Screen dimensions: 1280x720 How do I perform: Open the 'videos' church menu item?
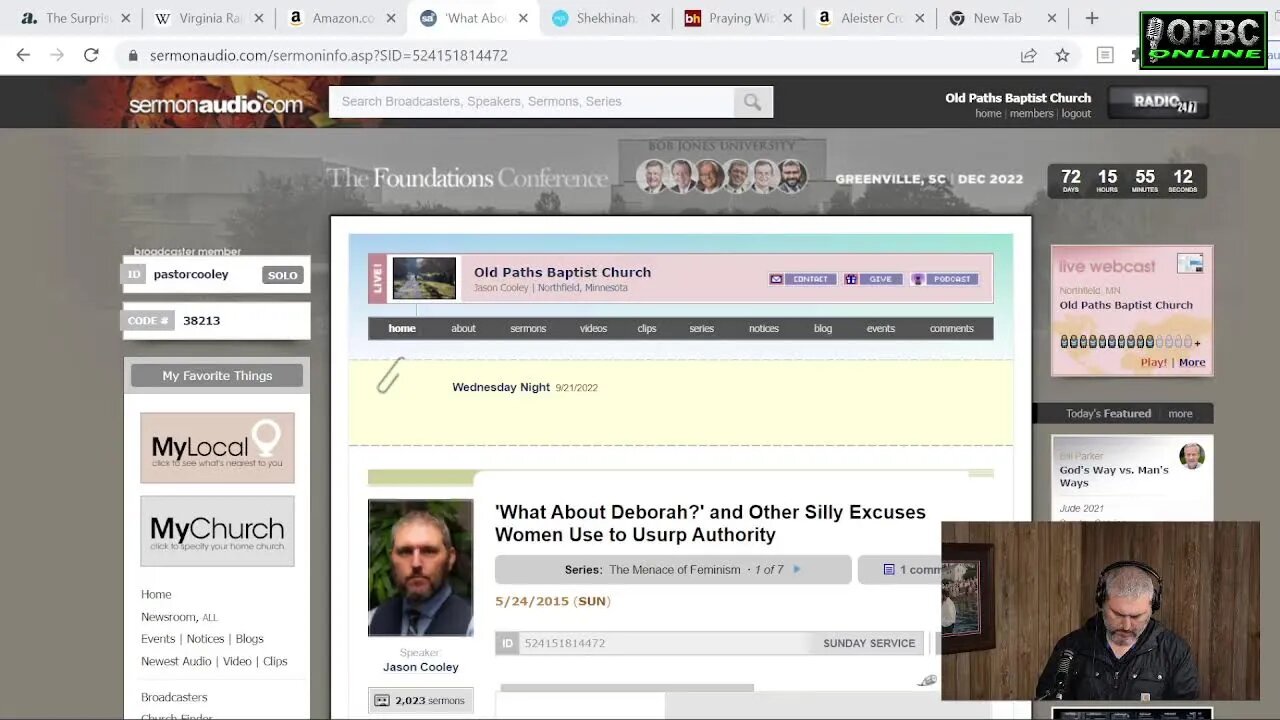pyautogui.click(x=593, y=328)
